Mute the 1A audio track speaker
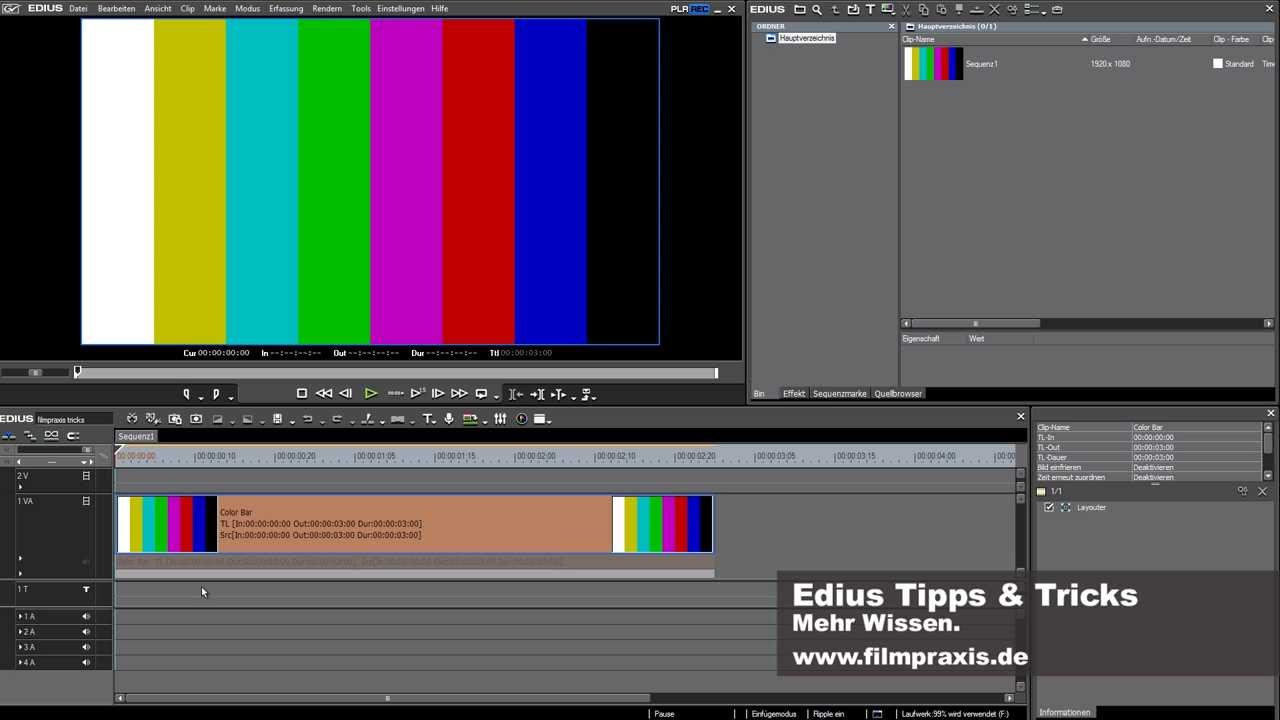 pyautogui.click(x=86, y=617)
